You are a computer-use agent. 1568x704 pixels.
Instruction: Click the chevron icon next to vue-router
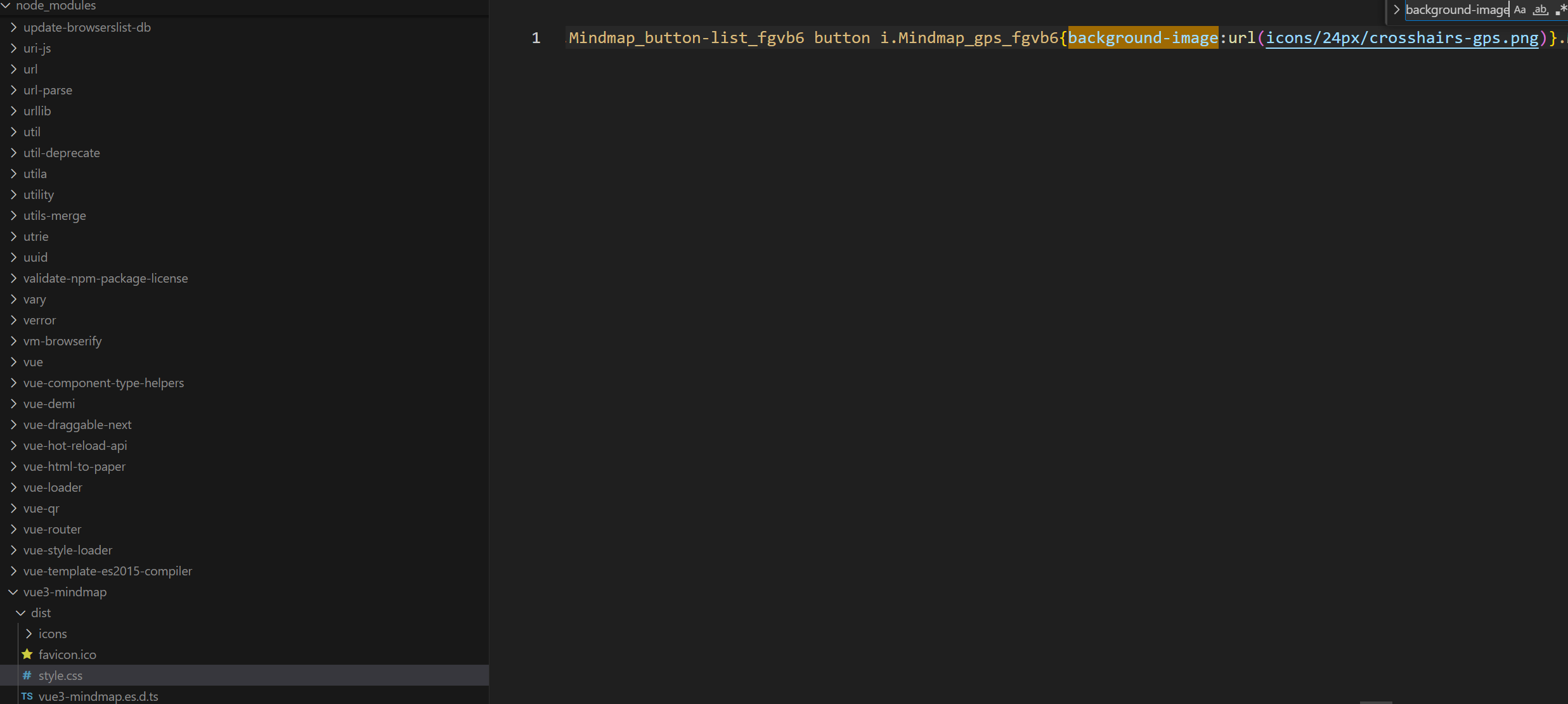point(13,529)
